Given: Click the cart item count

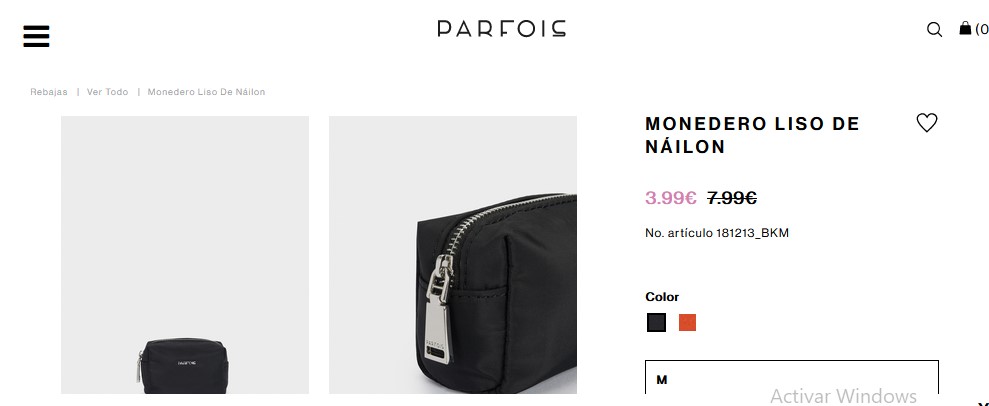Looking at the screenshot, I should click(x=982, y=29).
